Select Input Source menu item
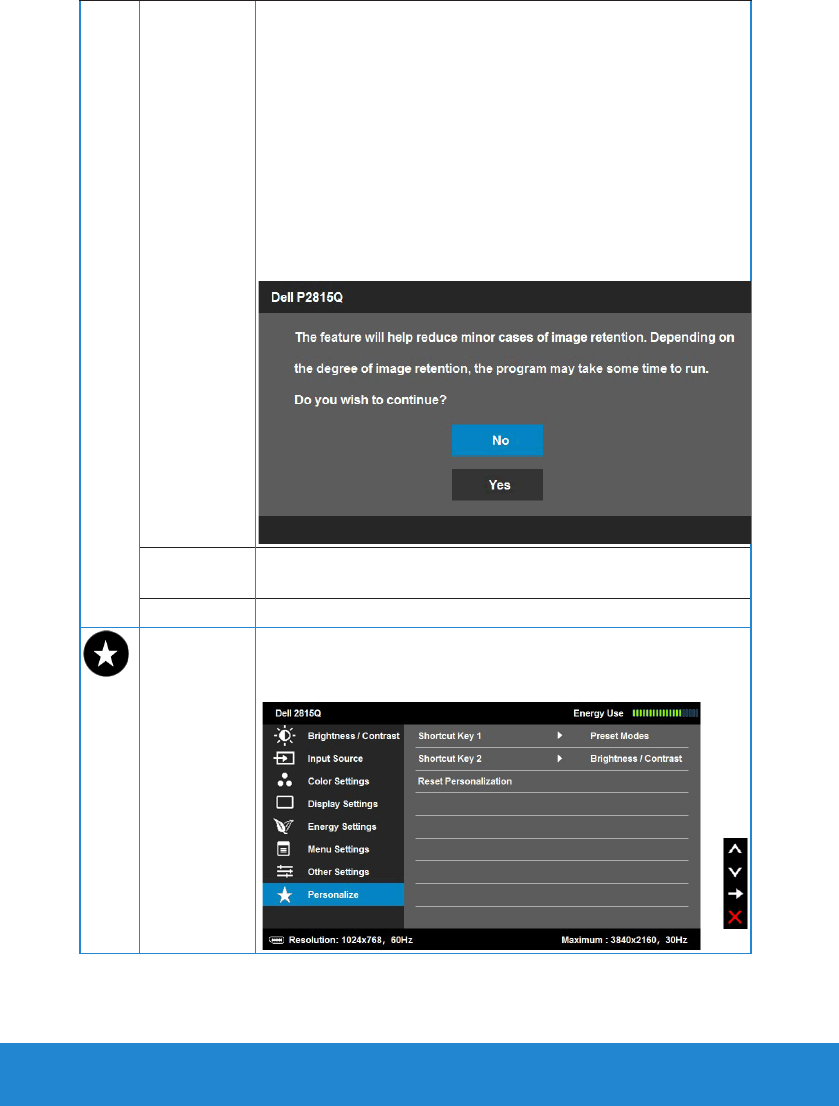 333,758
